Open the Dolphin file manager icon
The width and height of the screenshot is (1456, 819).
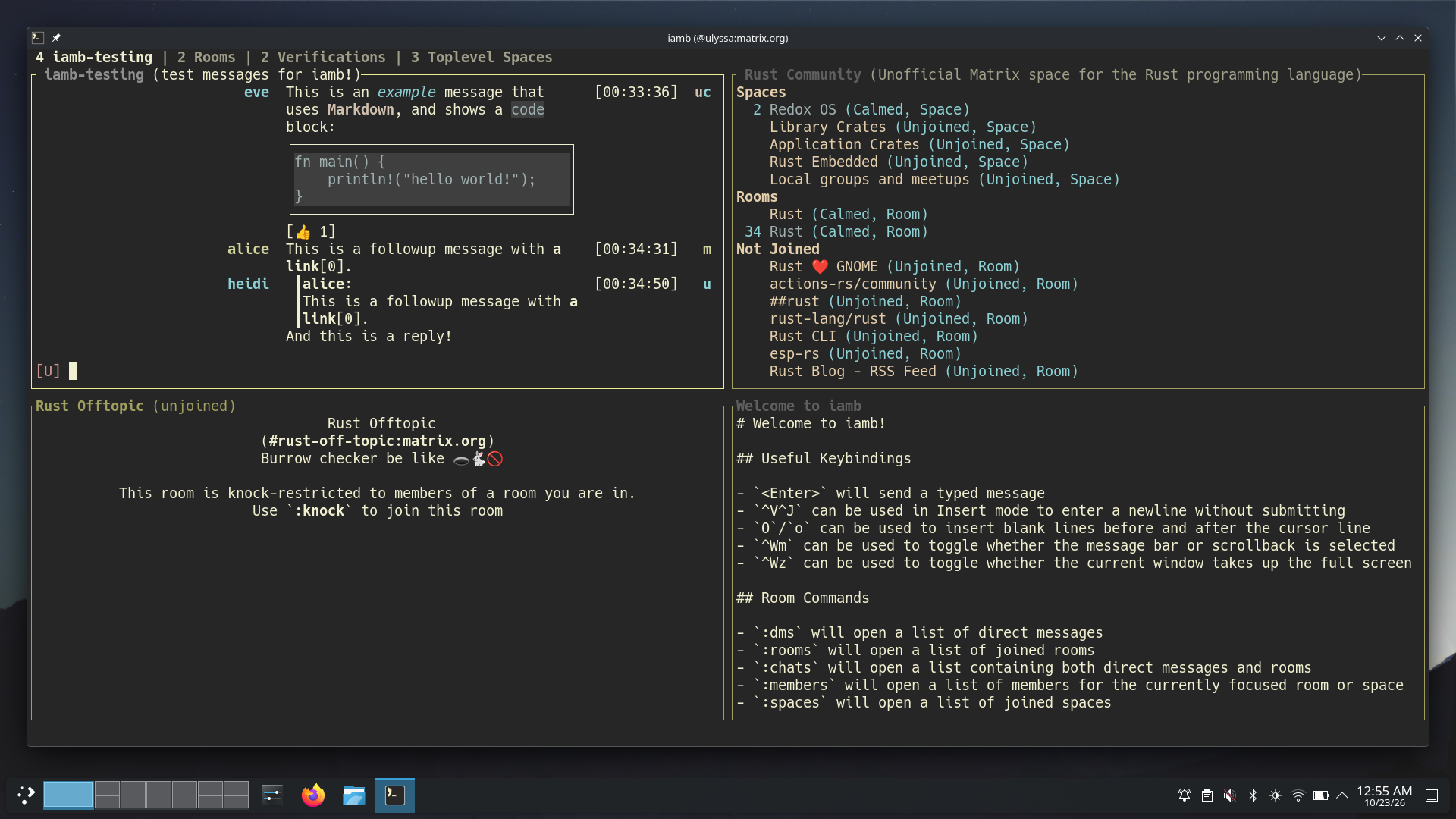(x=354, y=795)
